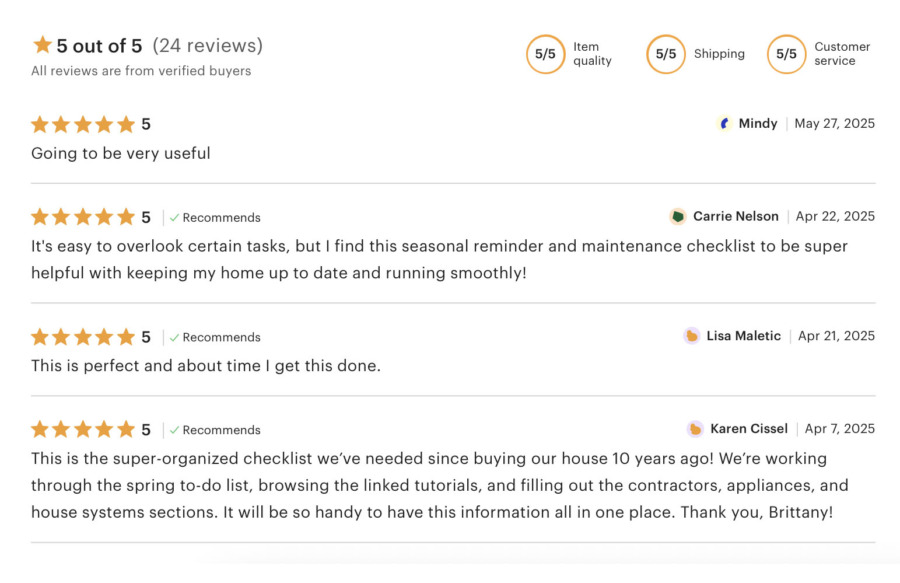Open Carrie Nelson's profile link
Viewport: 900px width, 583px height.
tap(735, 216)
